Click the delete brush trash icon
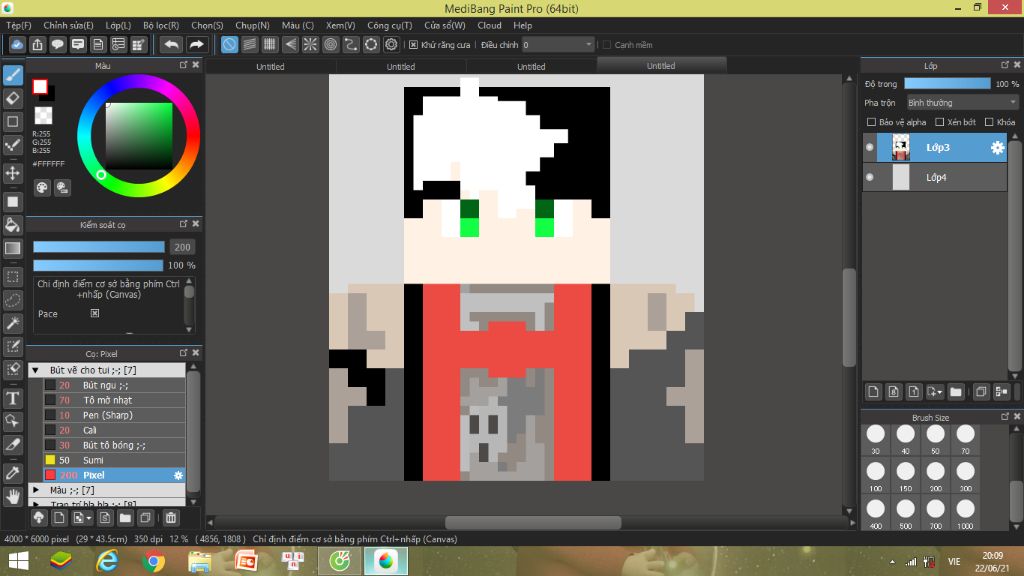This screenshot has height=576, width=1024. click(x=170, y=518)
